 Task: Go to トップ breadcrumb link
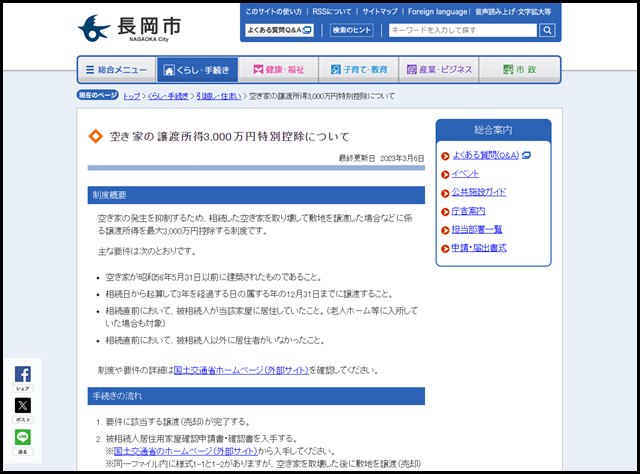click(x=131, y=96)
